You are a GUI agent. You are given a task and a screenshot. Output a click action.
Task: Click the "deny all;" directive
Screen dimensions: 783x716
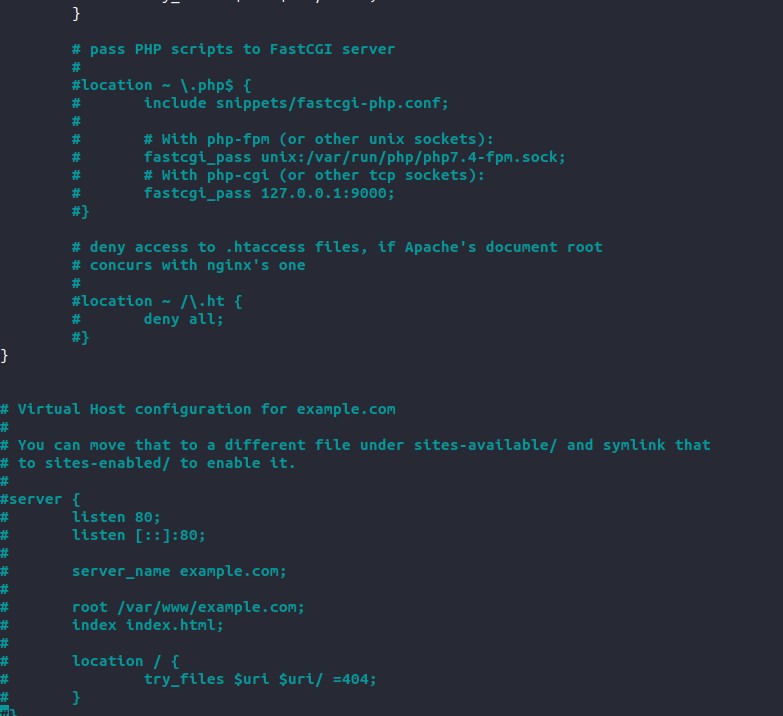coord(184,319)
